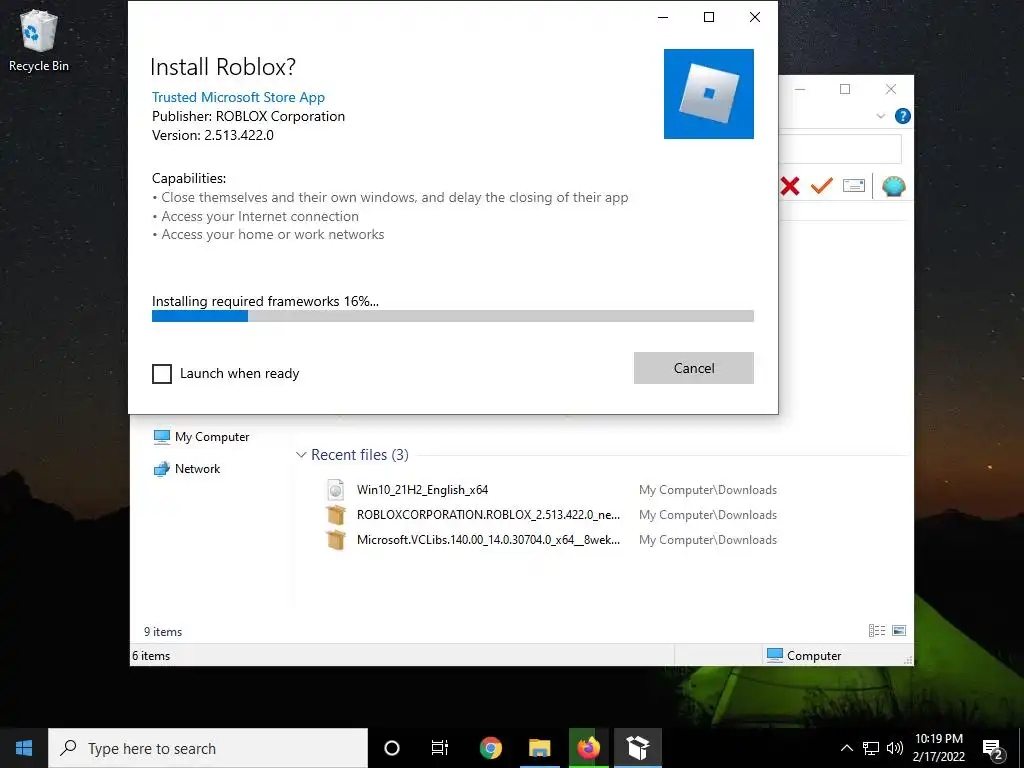Click the Computer label in the status bar

pos(814,656)
